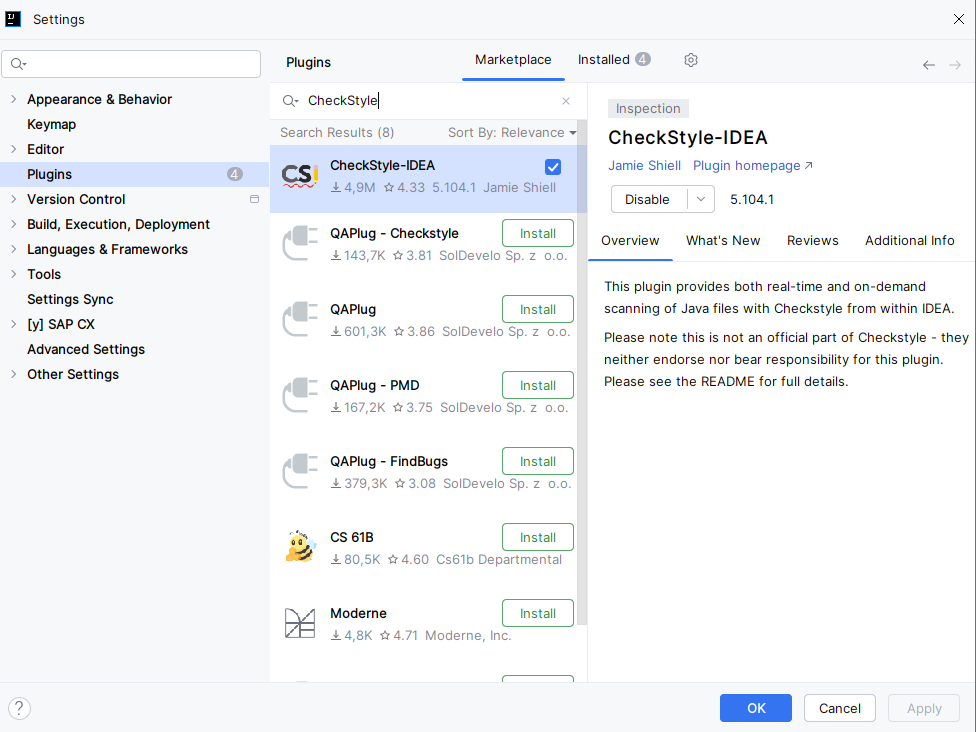
Task: Open the Plugin homepage link
Action: click(745, 165)
